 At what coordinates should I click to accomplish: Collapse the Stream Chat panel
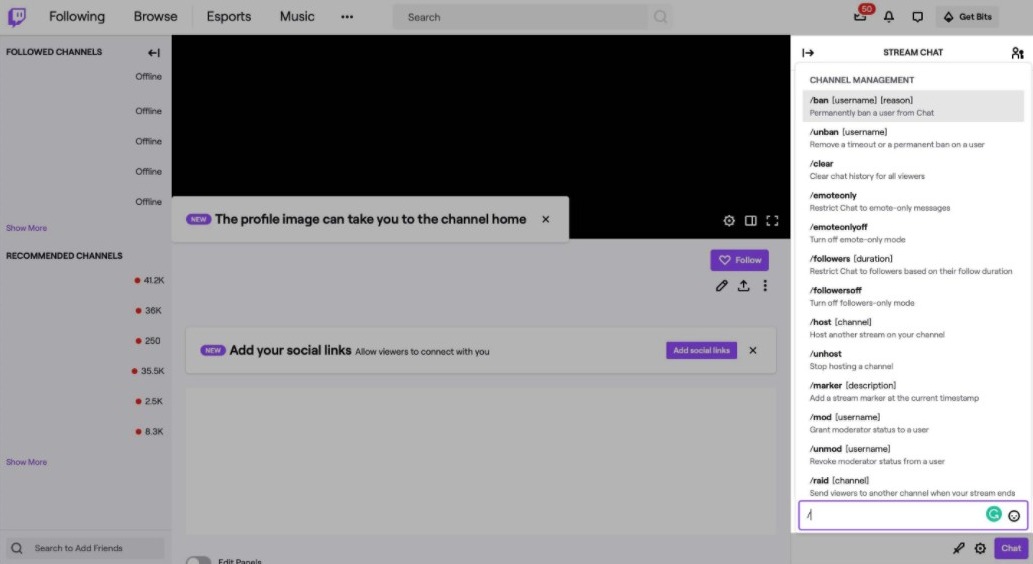click(x=808, y=53)
